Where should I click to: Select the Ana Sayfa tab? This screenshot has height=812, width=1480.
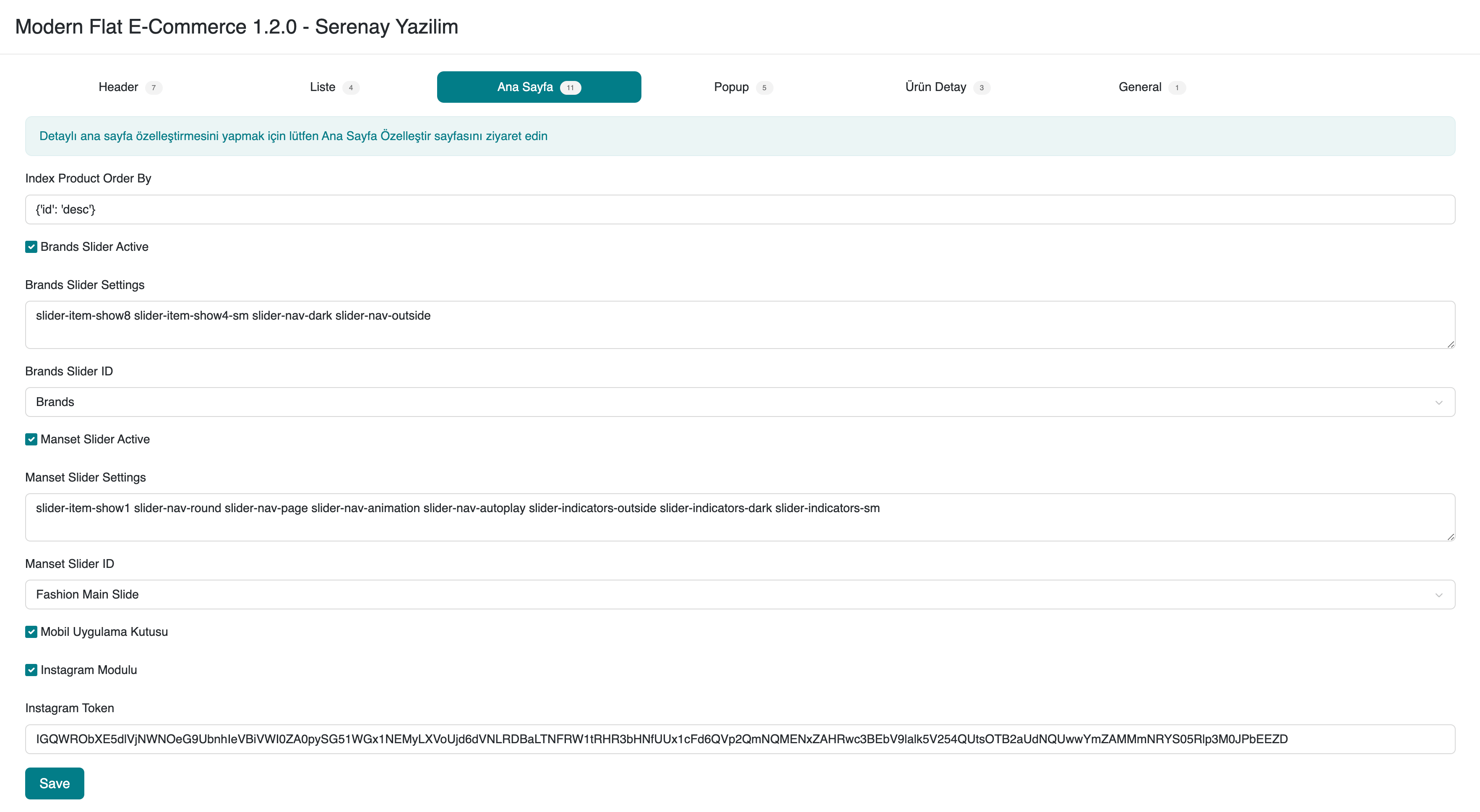(x=538, y=87)
